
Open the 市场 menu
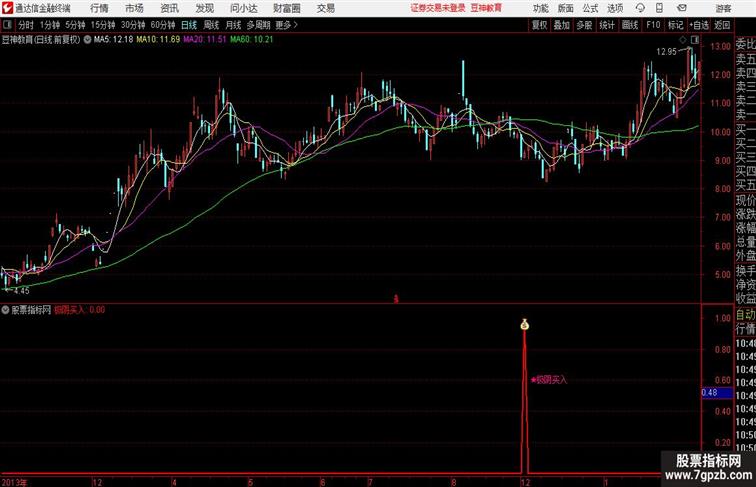135,8
